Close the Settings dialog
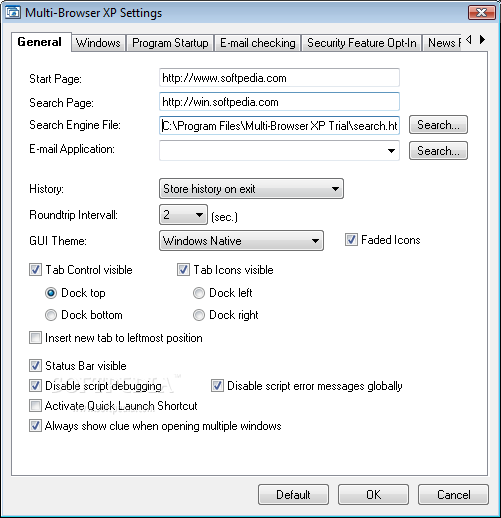Screen dimensions: 501x518 481,13
